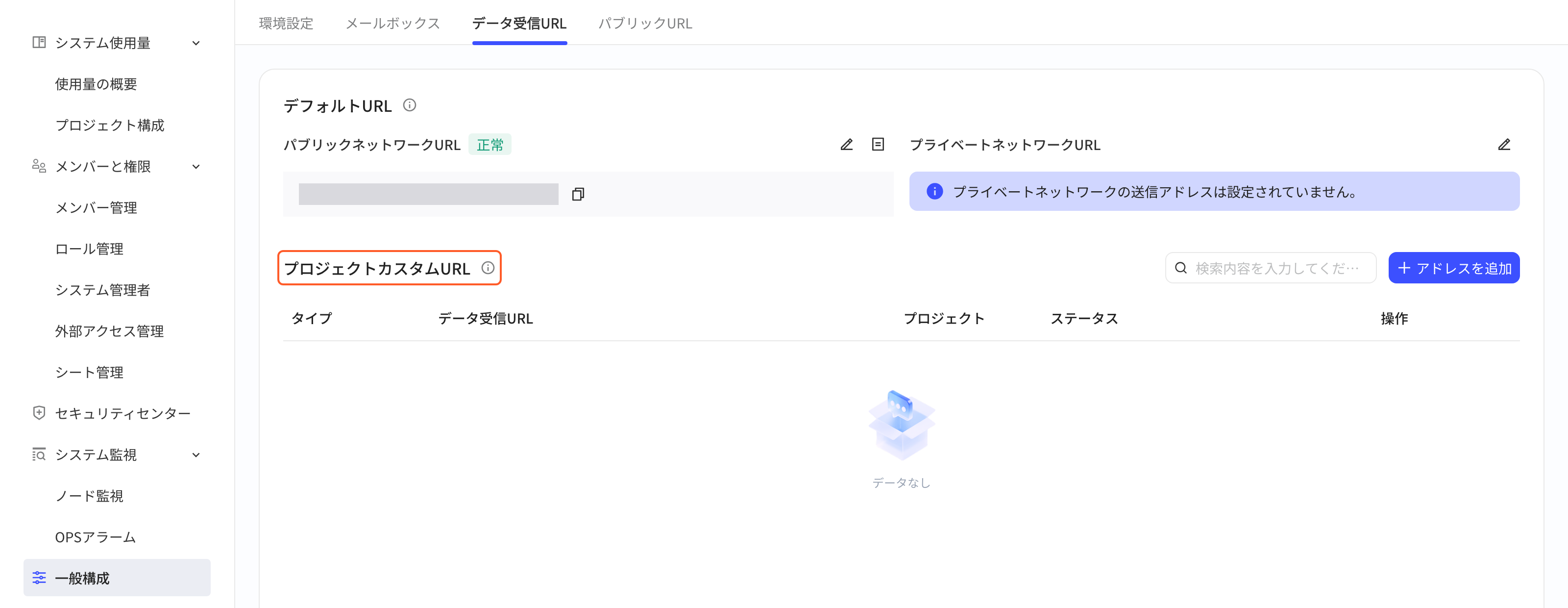Open OPSアラーム in sidebar
The width and height of the screenshot is (1568, 608).
coord(96,537)
